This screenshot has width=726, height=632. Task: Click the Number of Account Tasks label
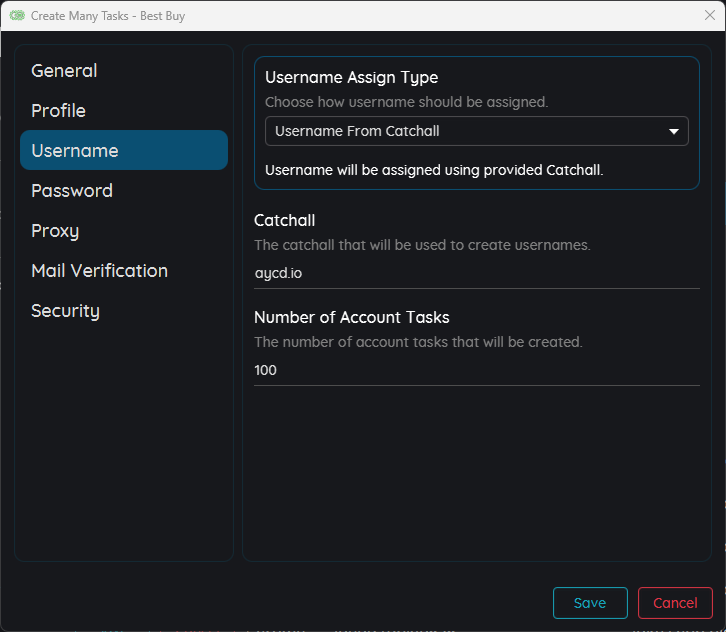tap(352, 317)
